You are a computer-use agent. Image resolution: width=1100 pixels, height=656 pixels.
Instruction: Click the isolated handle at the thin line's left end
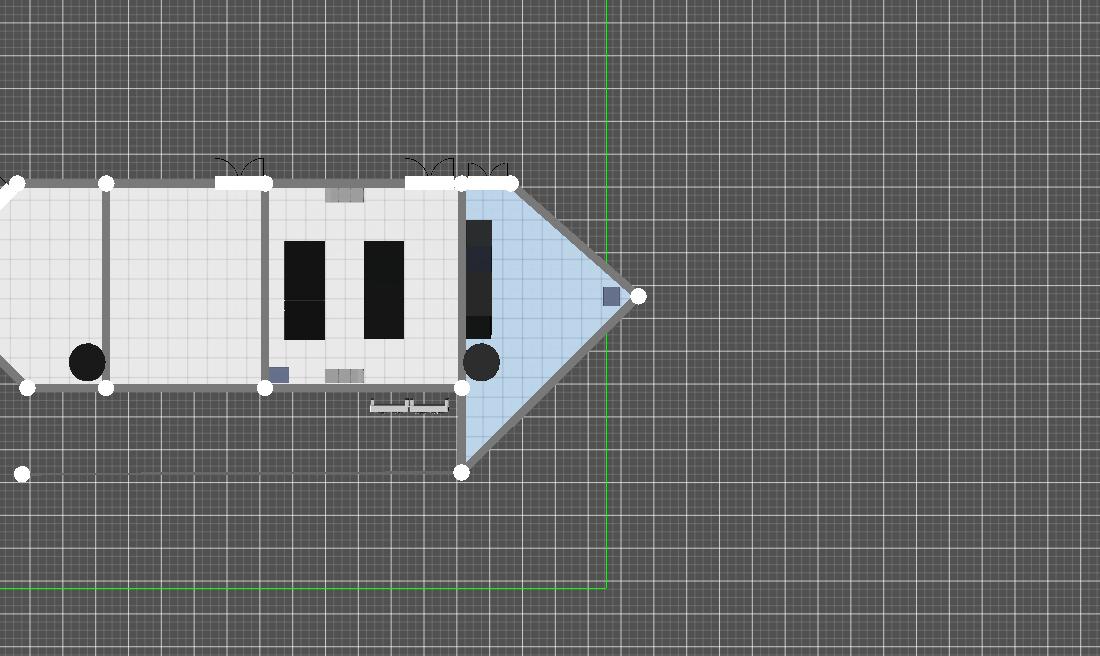tap(22, 474)
